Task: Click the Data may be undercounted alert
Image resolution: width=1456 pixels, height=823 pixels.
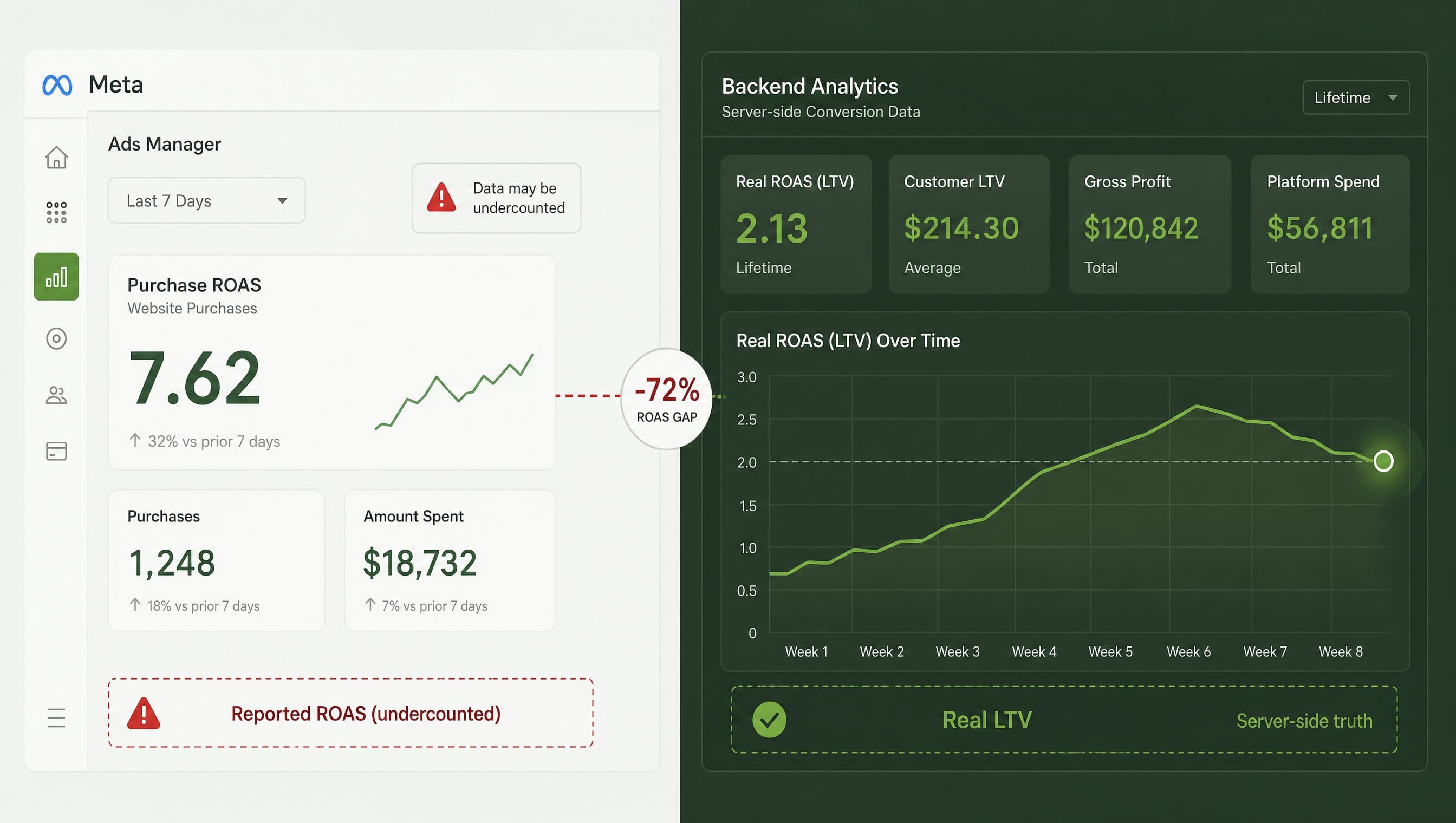Action: pos(497,198)
